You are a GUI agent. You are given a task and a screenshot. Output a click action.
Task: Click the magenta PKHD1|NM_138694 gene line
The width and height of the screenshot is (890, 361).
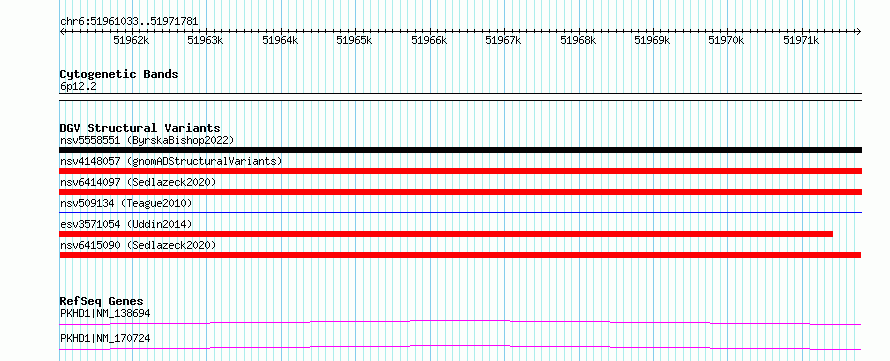coord(460,322)
